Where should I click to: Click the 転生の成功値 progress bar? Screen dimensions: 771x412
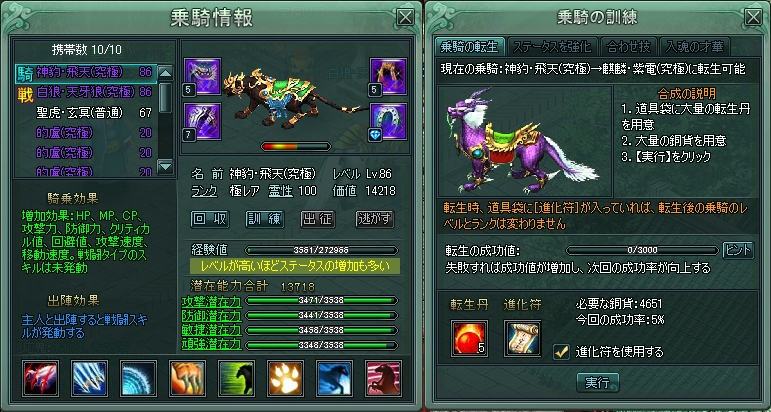click(642, 250)
